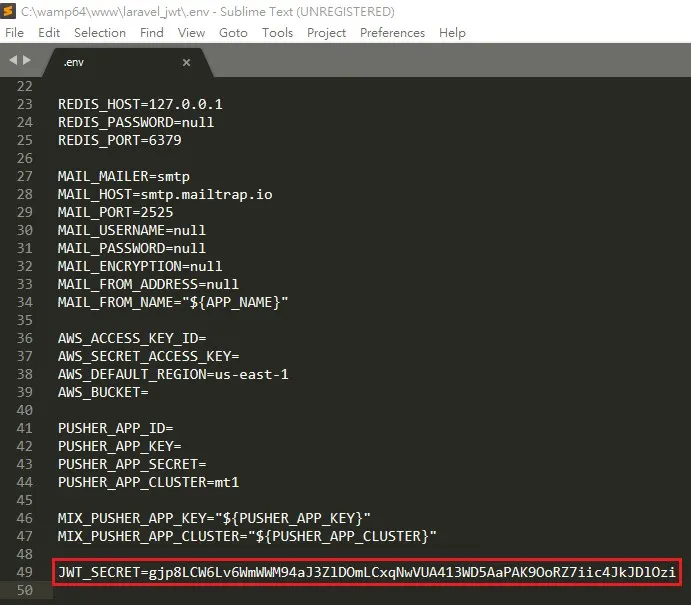Click line MAIL_MAILER=smtp
This screenshot has height=605, width=691.
124,177
